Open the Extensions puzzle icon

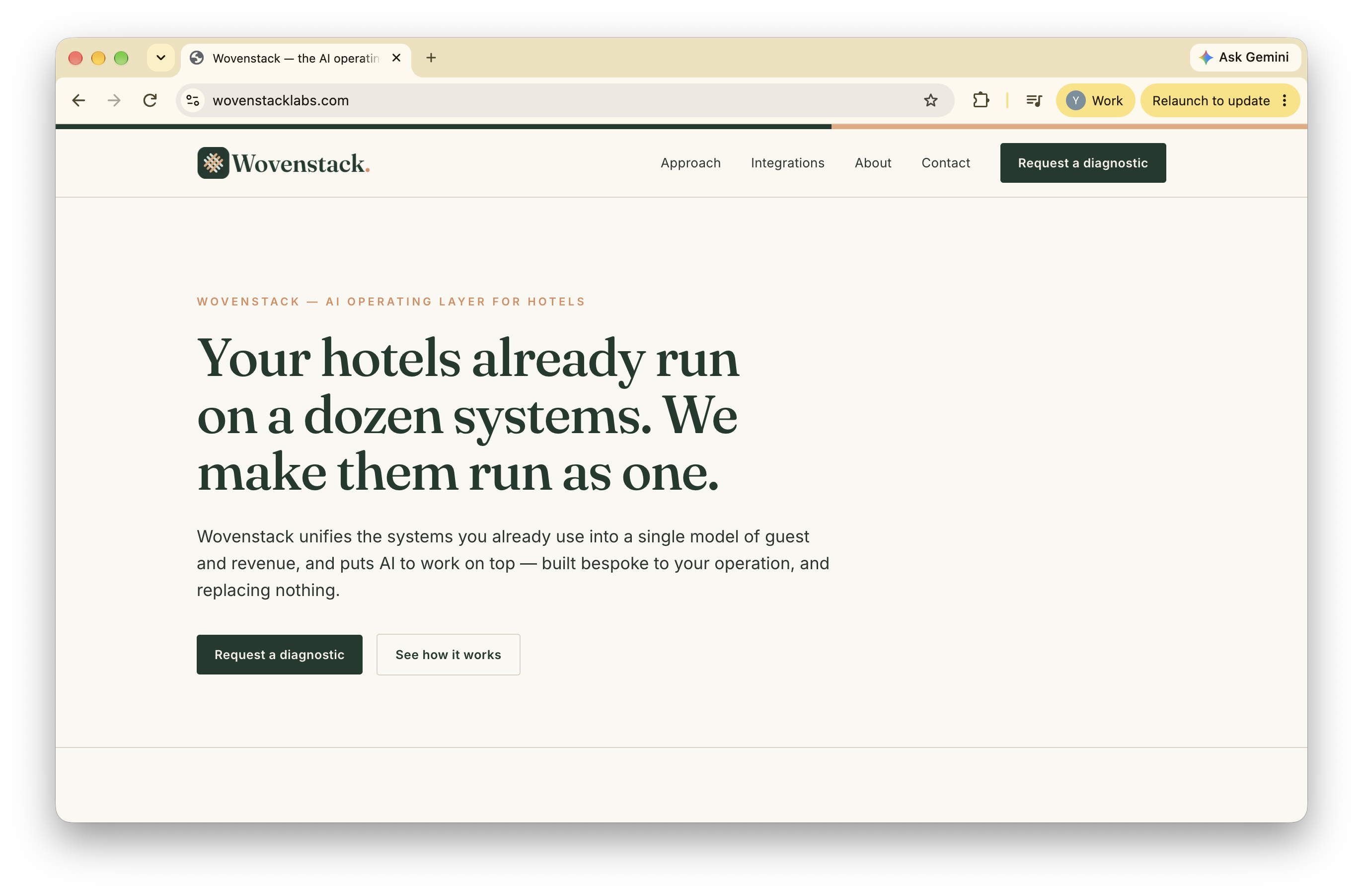[x=981, y=101]
